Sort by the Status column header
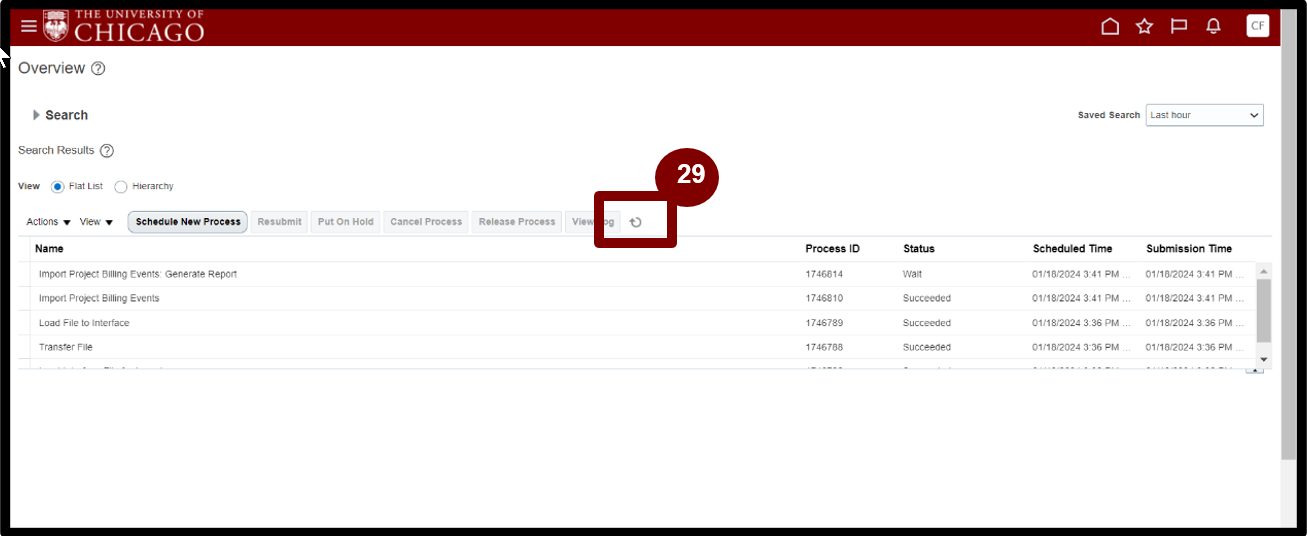 point(919,249)
